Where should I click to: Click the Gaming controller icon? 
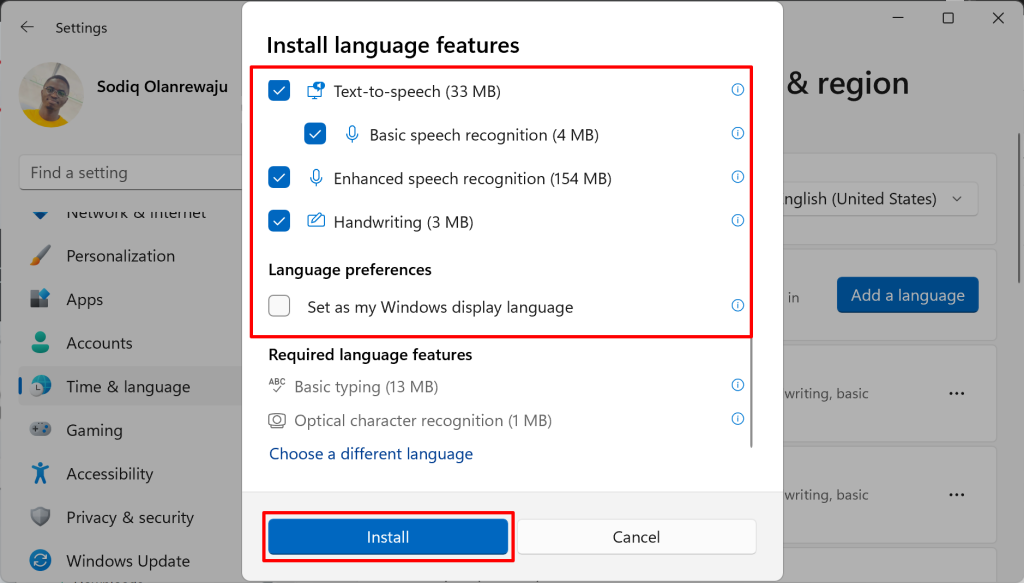point(40,430)
